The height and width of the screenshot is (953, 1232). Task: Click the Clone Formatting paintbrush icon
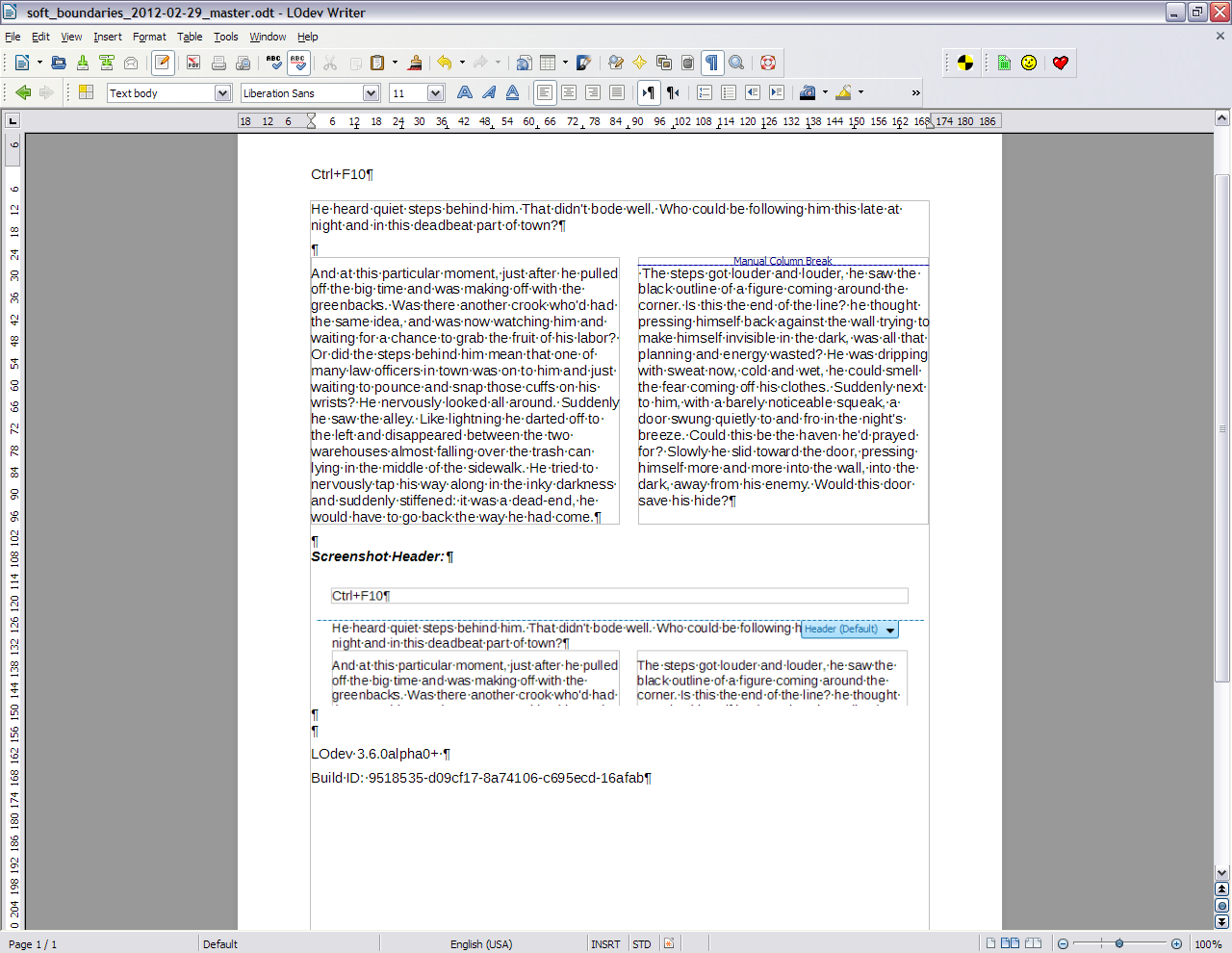click(415, 63)
